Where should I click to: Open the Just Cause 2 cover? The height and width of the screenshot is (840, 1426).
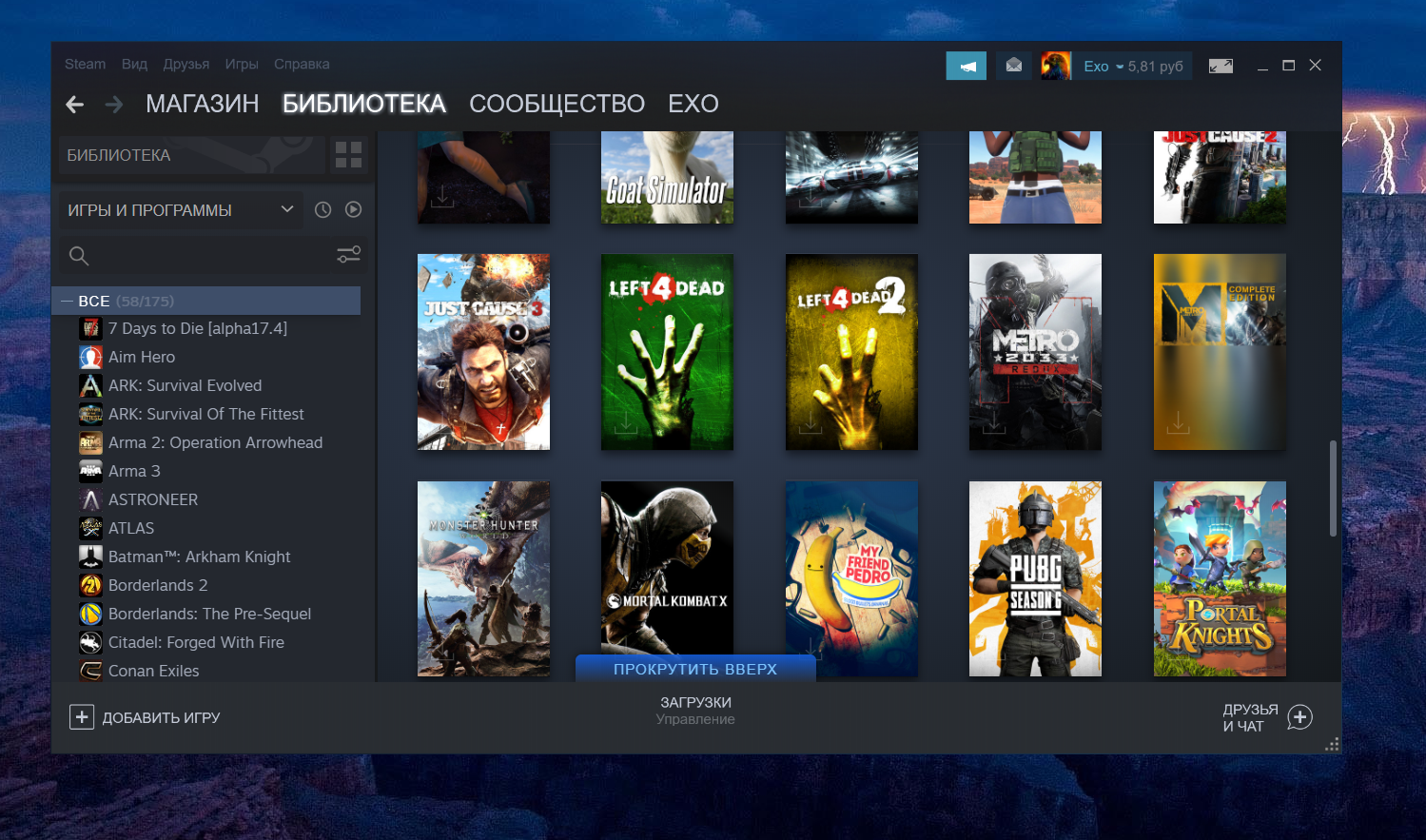(x=1220, y=178)
